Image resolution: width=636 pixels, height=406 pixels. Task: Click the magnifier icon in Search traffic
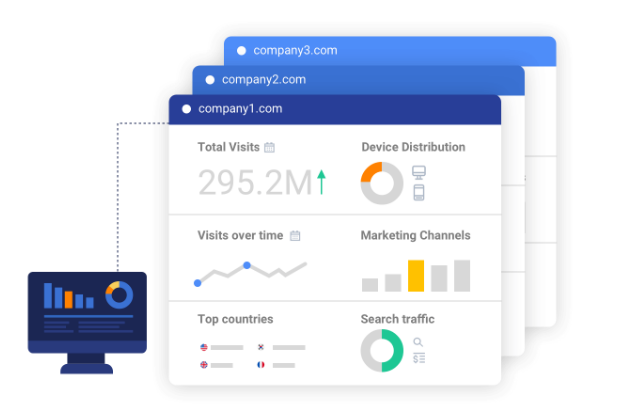[418, 342]
